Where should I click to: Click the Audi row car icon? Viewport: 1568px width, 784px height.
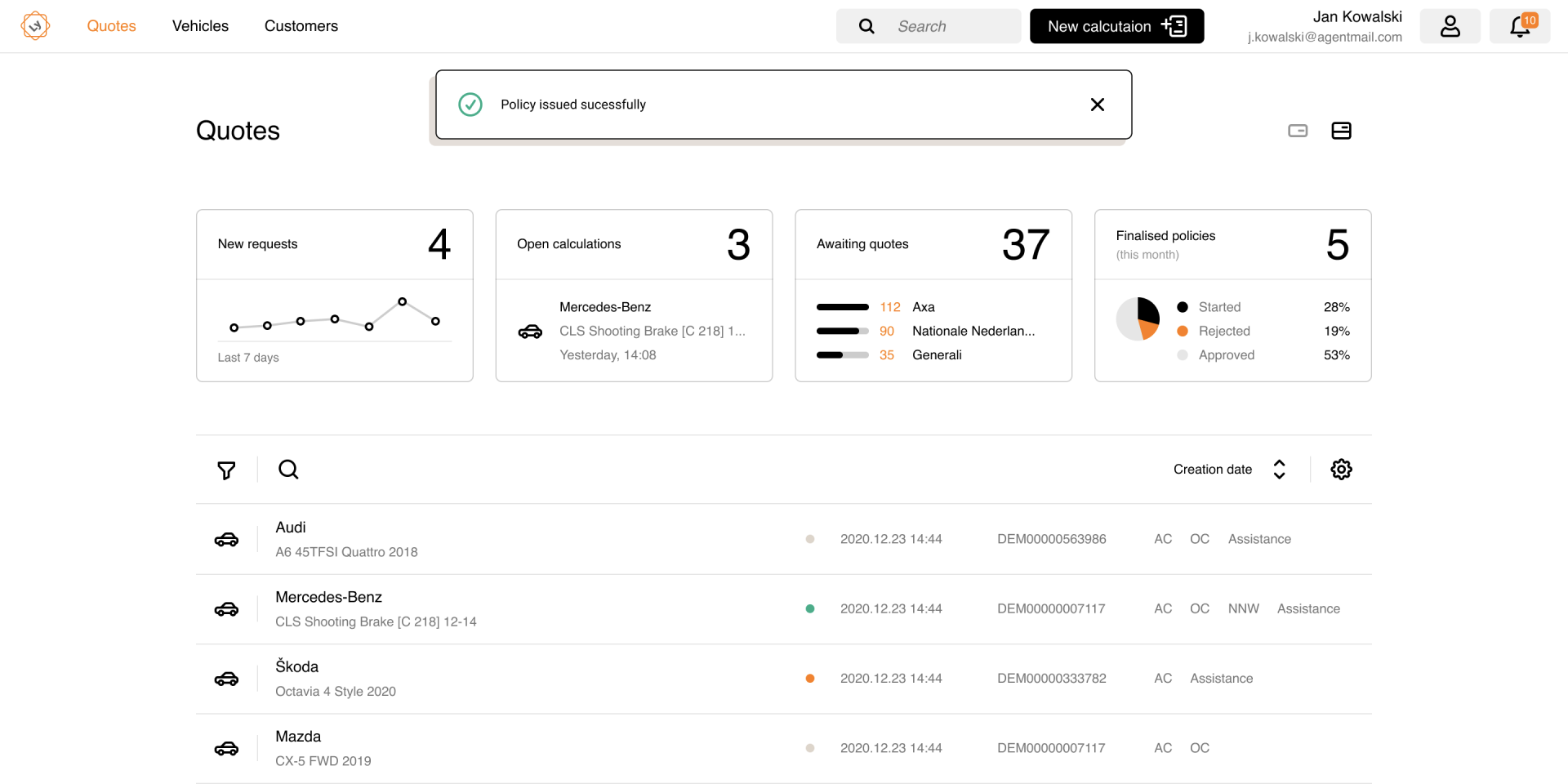226,540
